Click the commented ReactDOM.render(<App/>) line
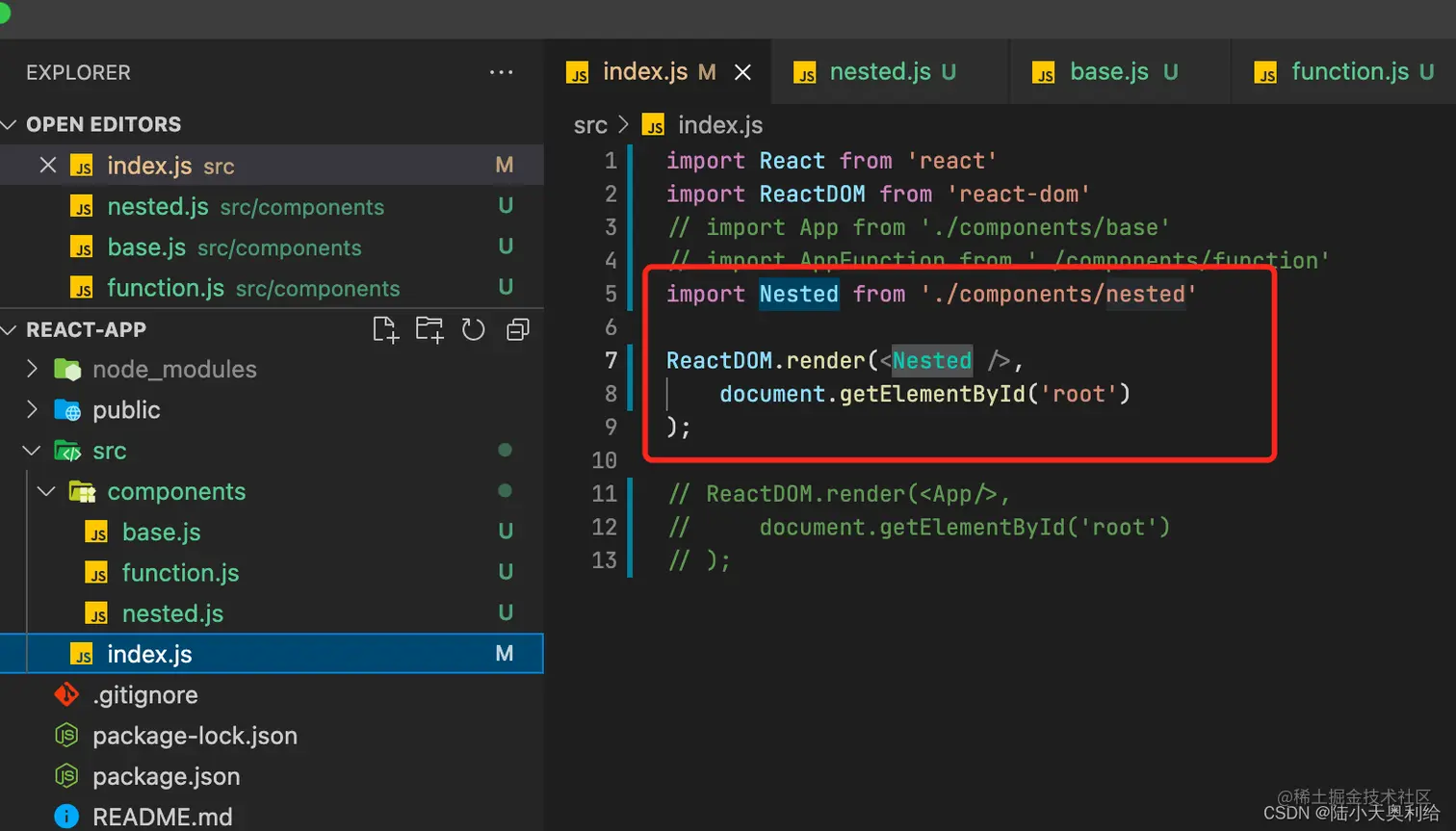 click(839, 494)
